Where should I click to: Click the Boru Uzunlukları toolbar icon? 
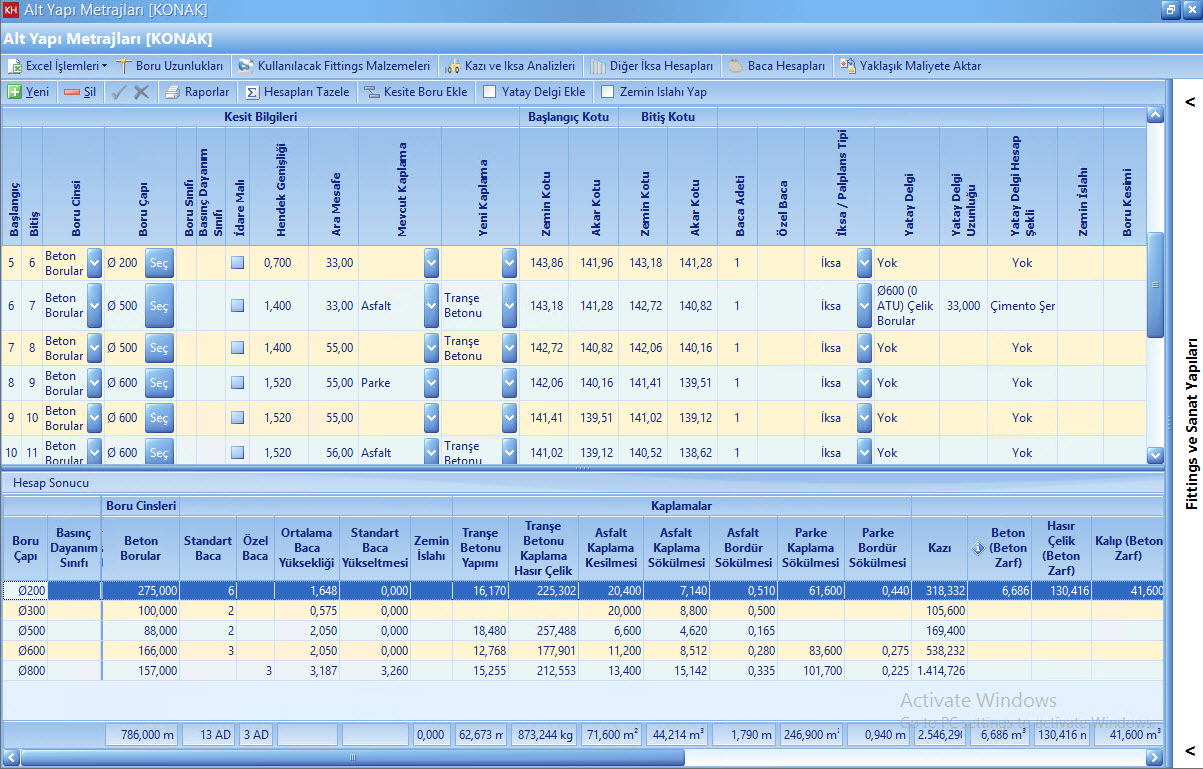click(125, 66)
